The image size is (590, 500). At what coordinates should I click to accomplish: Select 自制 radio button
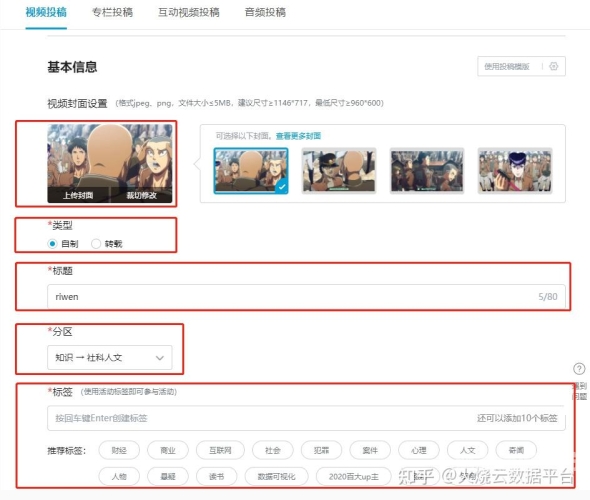[52, 244]
